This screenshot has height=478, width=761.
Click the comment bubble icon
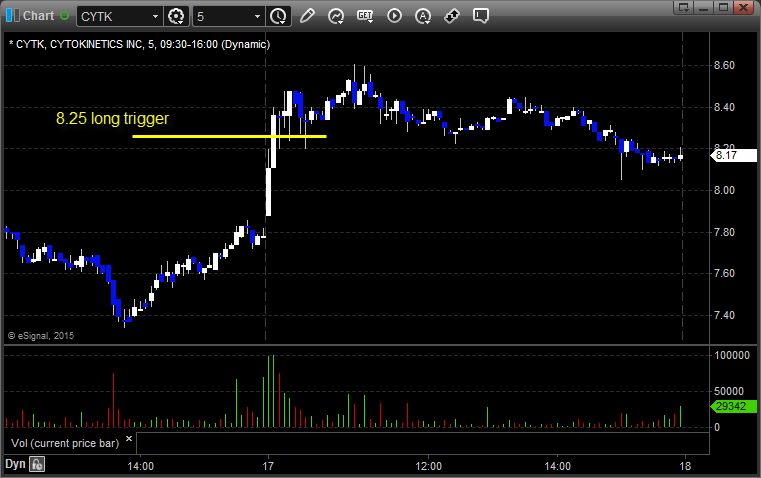coord(480,16)
